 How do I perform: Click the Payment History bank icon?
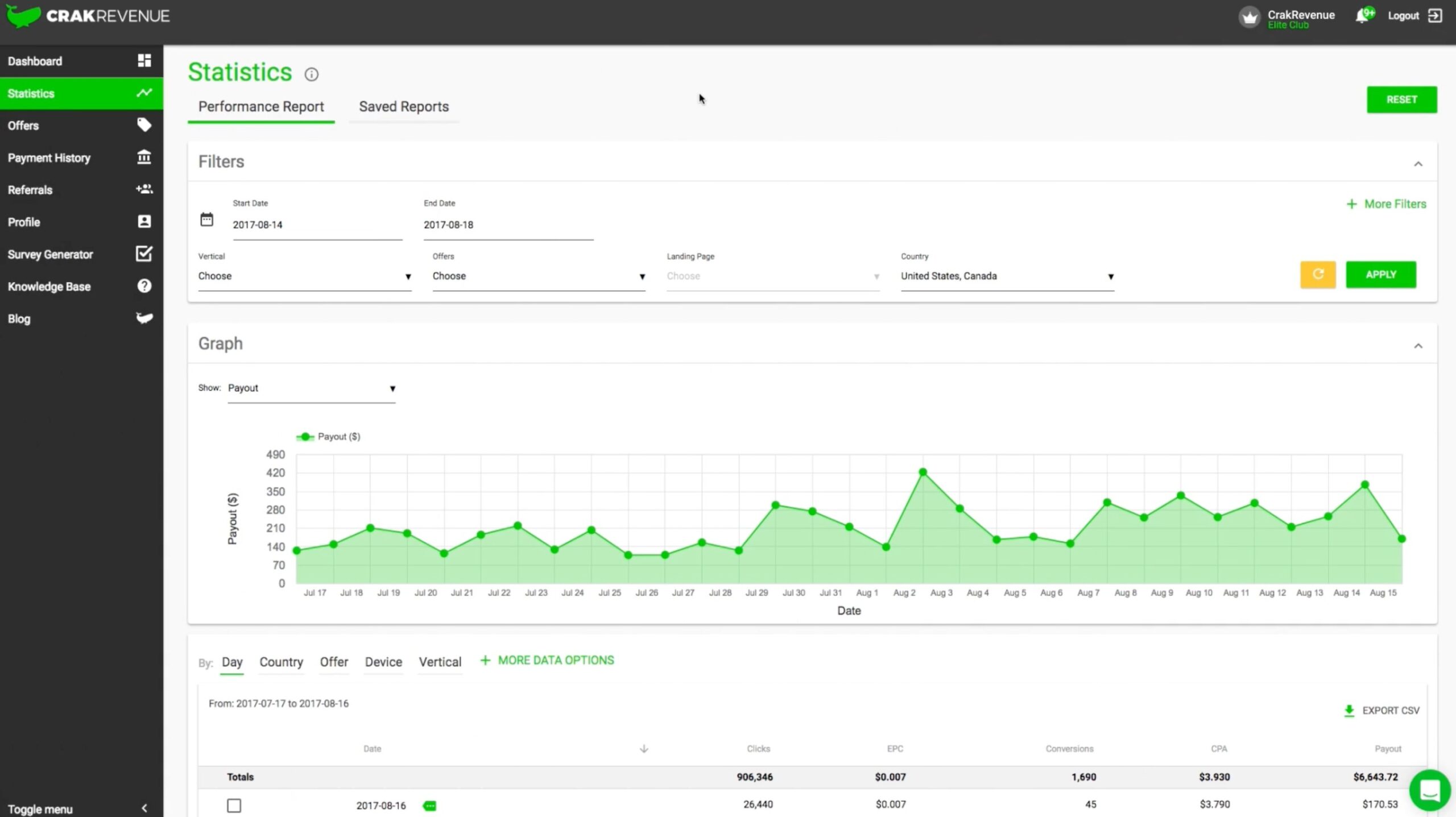(x=144, y=157)
